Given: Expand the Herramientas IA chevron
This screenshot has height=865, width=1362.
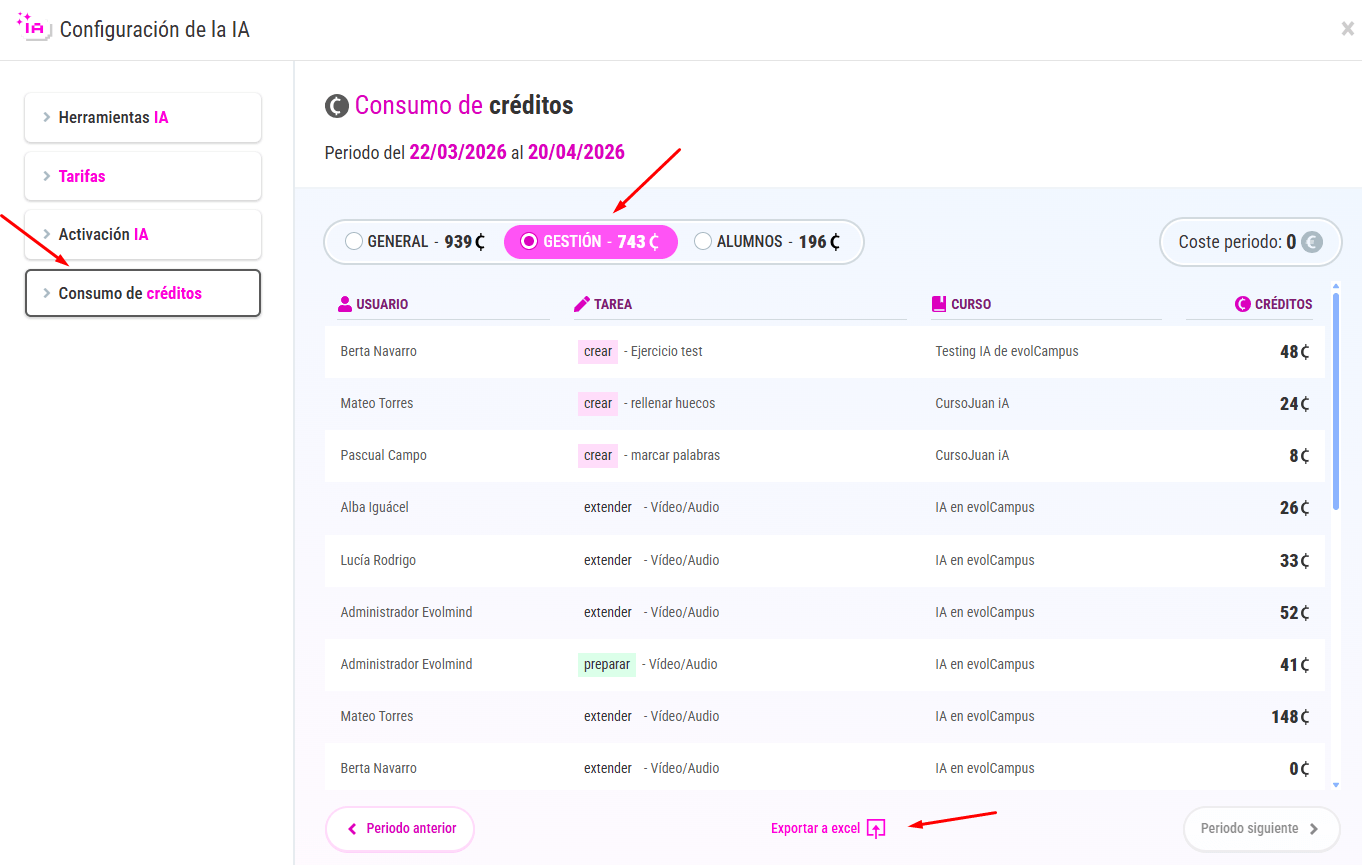Looking at the screenshot, I should tap(47, 117).
